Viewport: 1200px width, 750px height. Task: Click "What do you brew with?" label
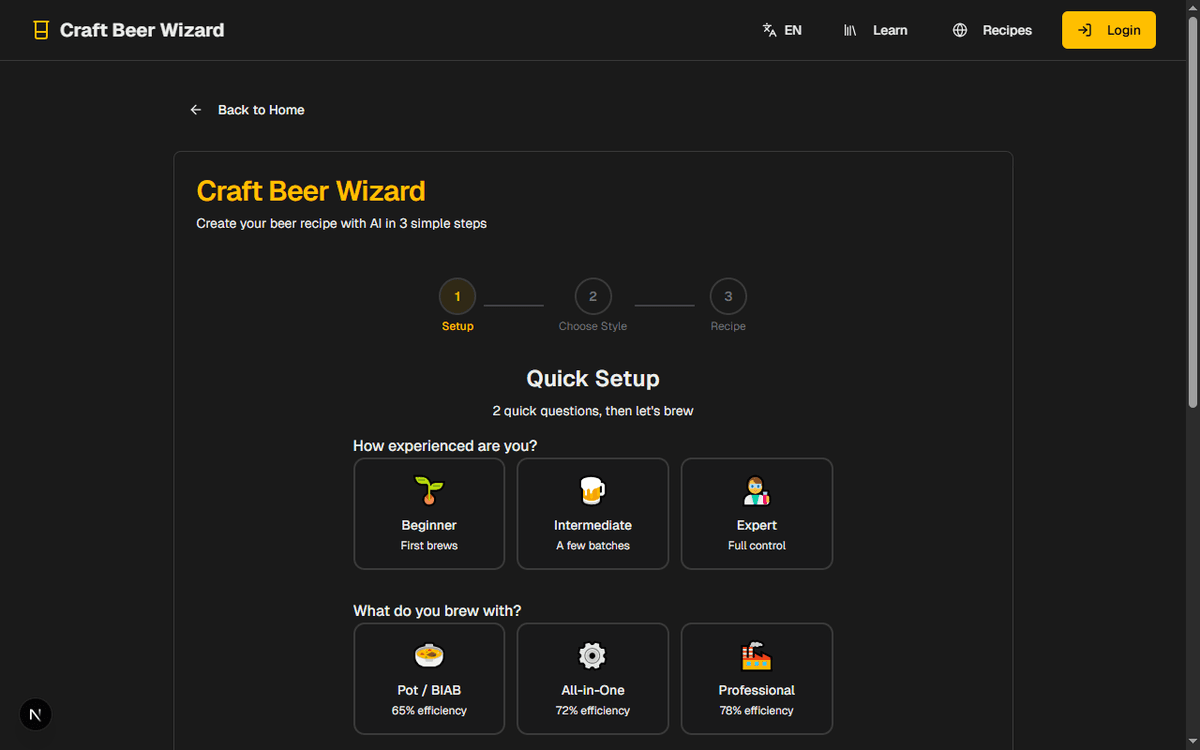click(x=437, y=611)
